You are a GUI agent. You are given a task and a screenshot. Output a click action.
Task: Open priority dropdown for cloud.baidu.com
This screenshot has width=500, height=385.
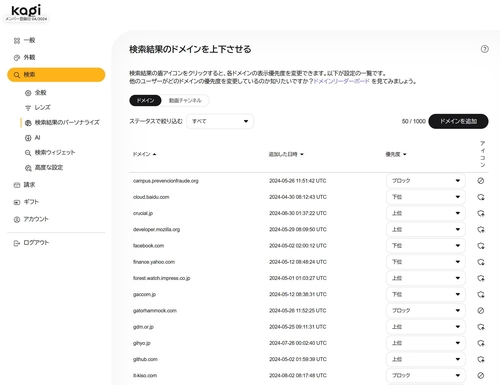tap(426, 197)
